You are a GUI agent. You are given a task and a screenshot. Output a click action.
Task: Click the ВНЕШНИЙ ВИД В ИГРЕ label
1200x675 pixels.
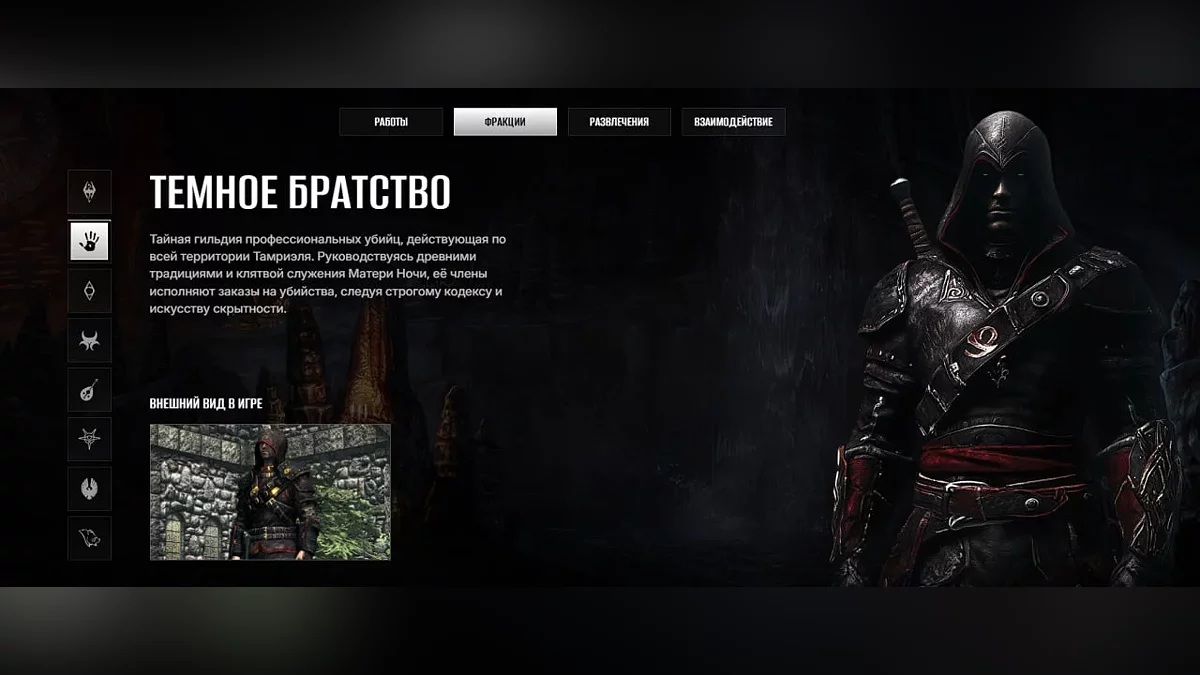click(206, 404)
